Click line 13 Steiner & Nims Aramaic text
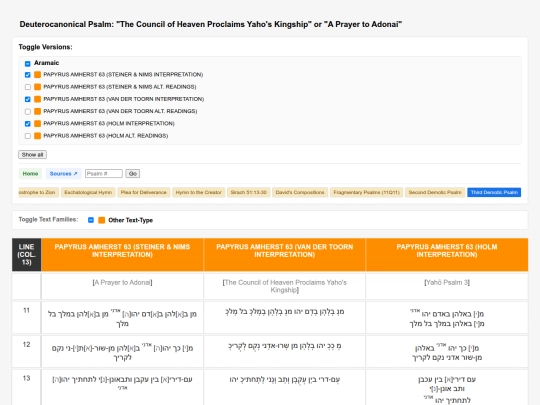540x405 pixels. [122, 383]
